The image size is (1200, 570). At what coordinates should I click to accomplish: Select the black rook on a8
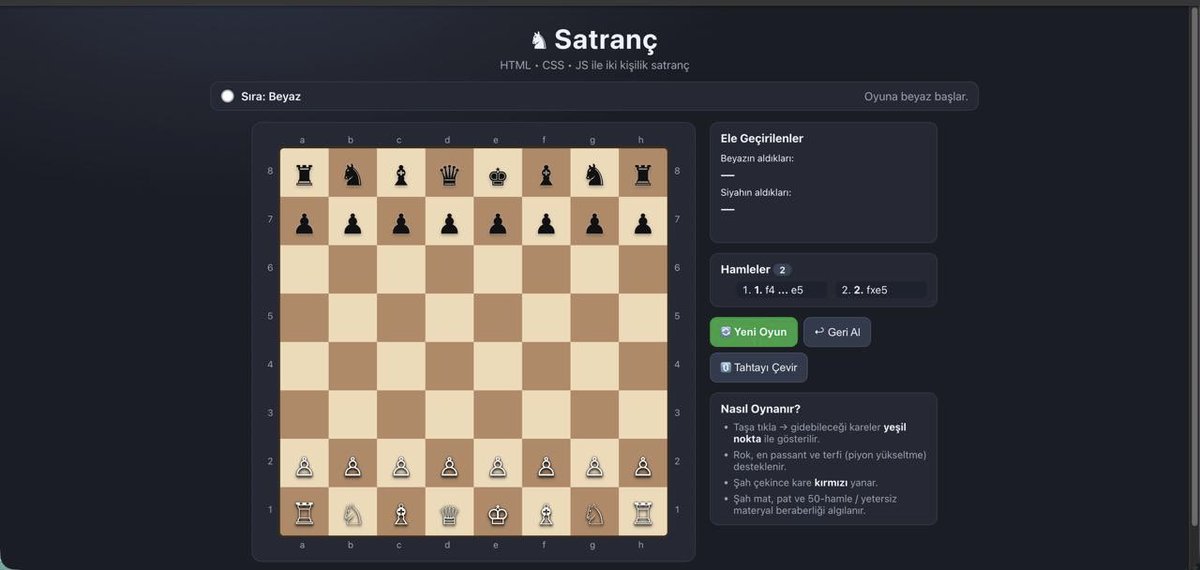[304, 176]
